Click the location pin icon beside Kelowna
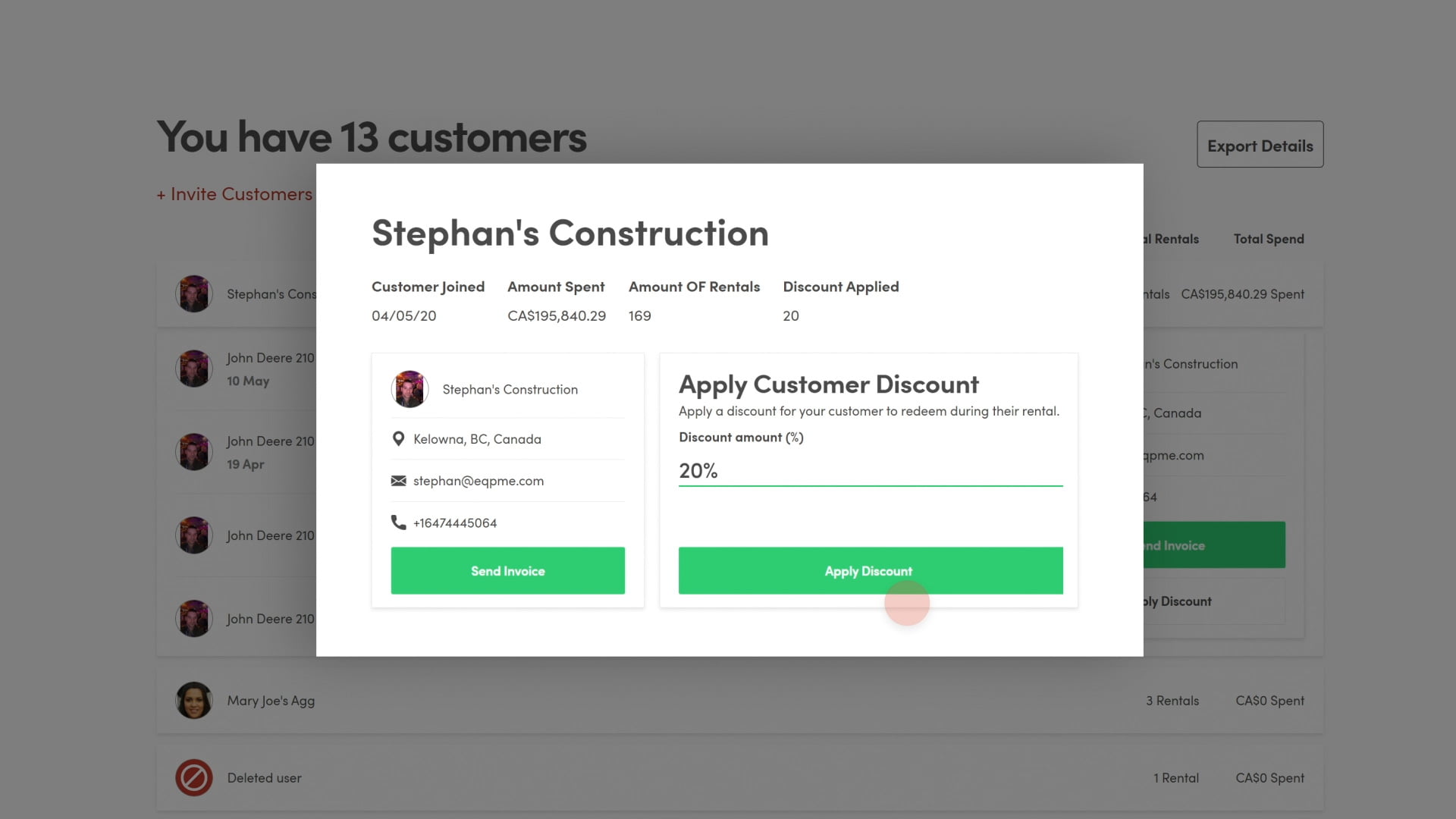The height and width of the screenshot is (819, 1456). (398, 439)
